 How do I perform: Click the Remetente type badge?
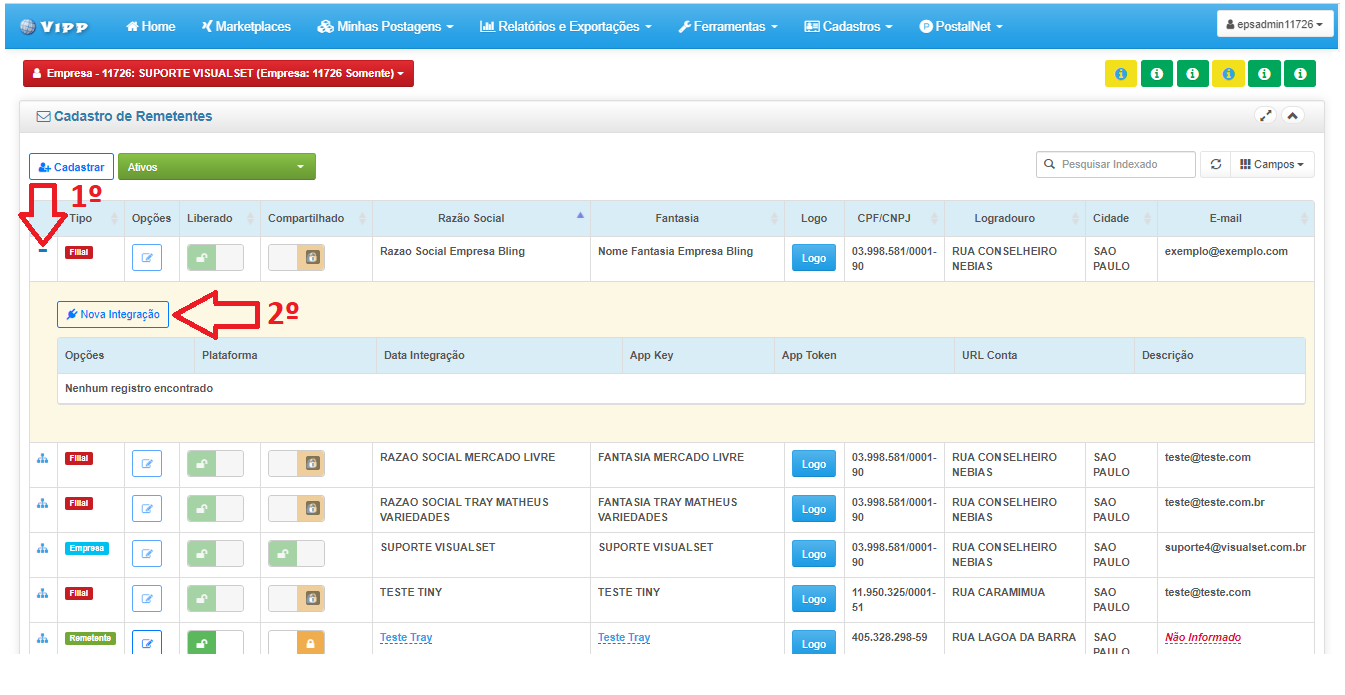pos(91,638)
